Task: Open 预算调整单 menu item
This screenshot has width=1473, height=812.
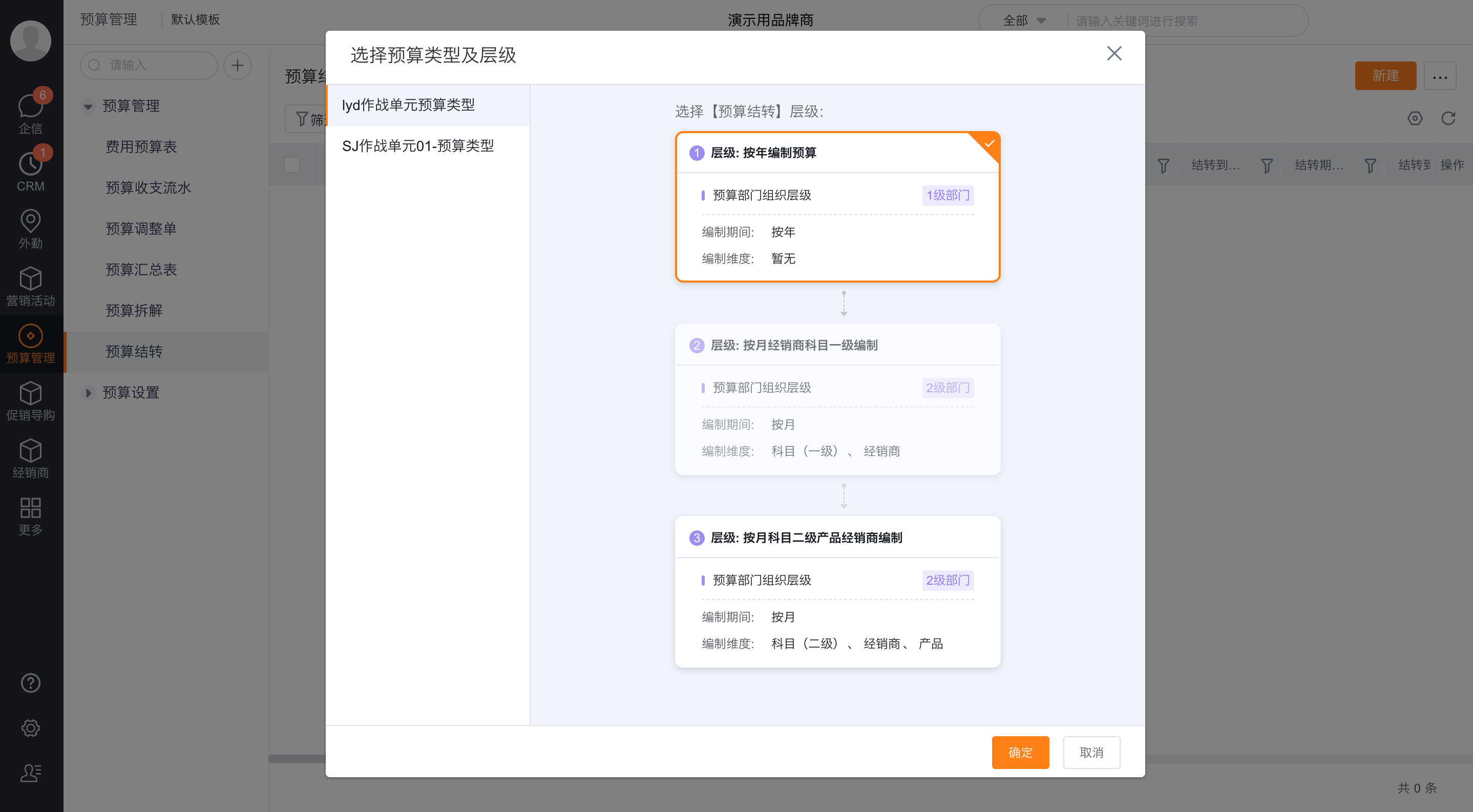Action: pyautogui.click(x=166, y=229)
